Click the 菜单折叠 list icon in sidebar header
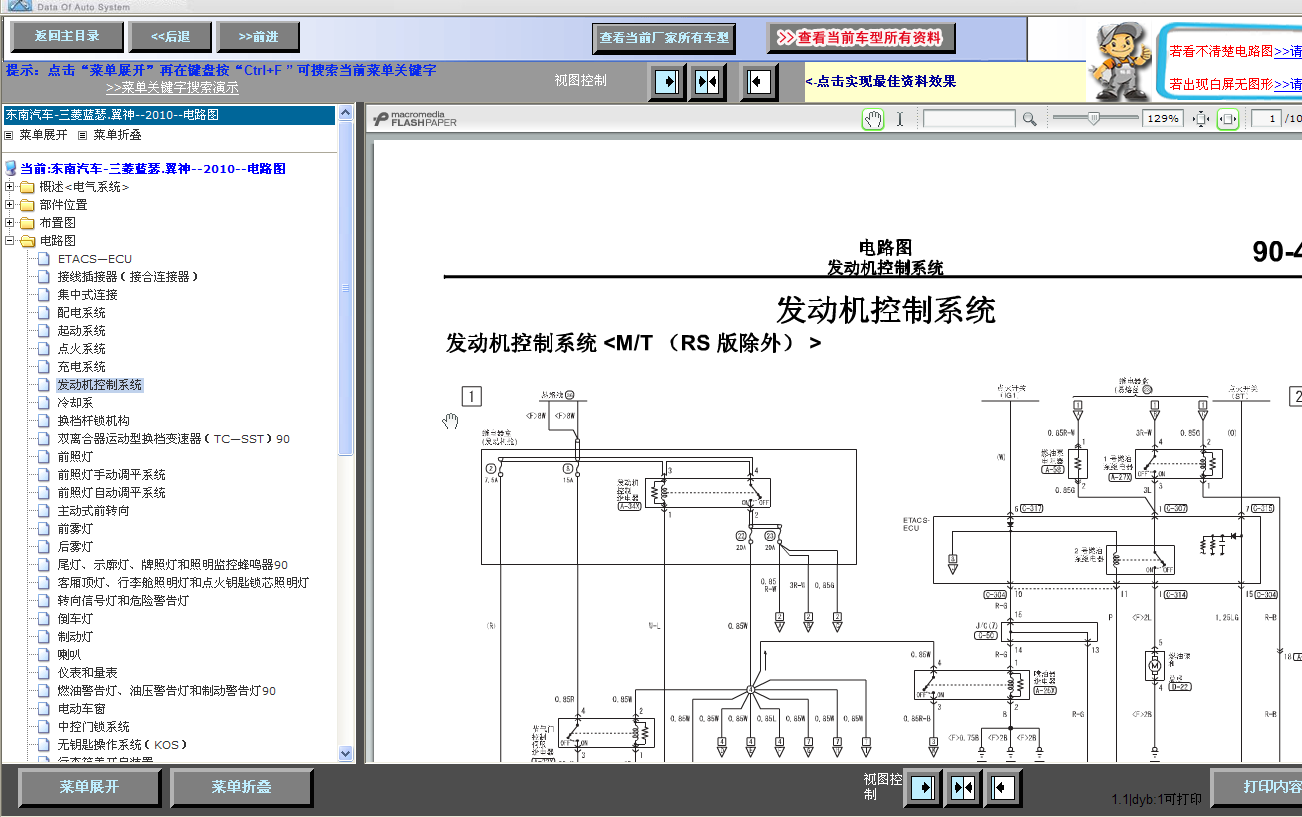The width and height of the screenshot is (1302, 817). click(x=83, y=135)
